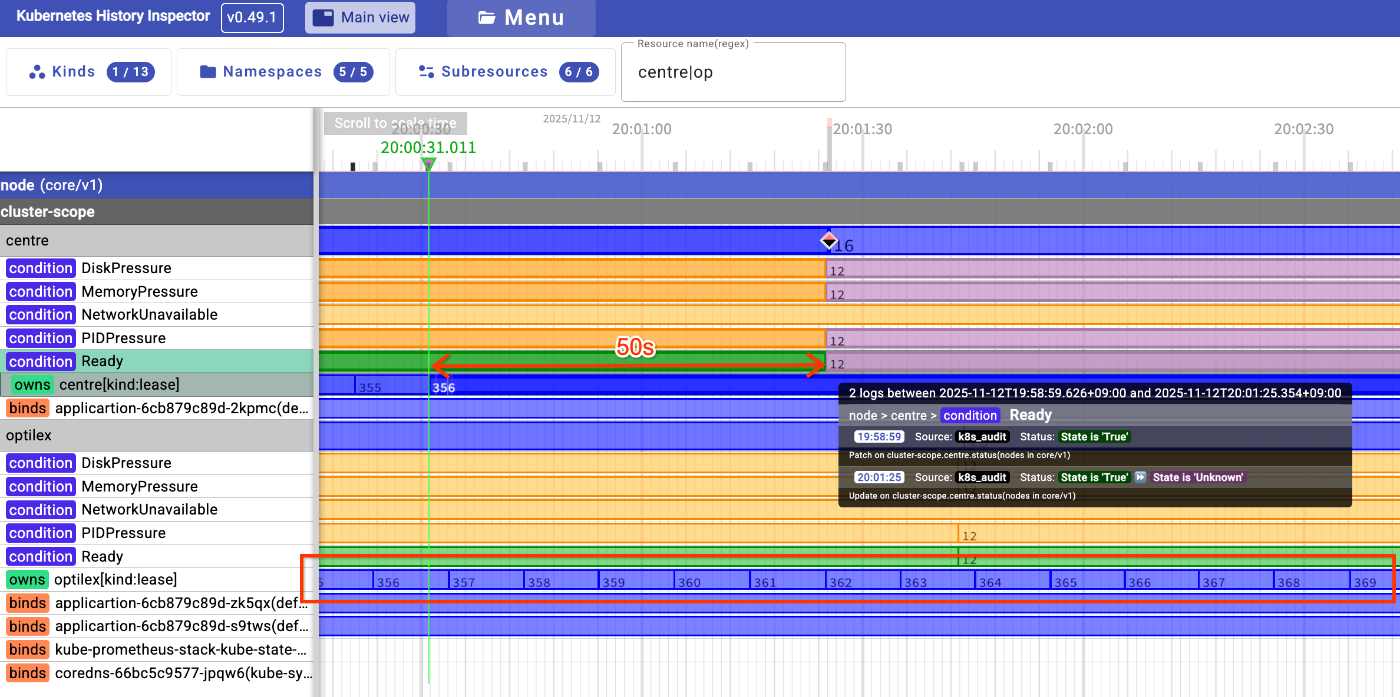
Task: Select optilex DiskPressure condition row
Action: tap(158, 463)
